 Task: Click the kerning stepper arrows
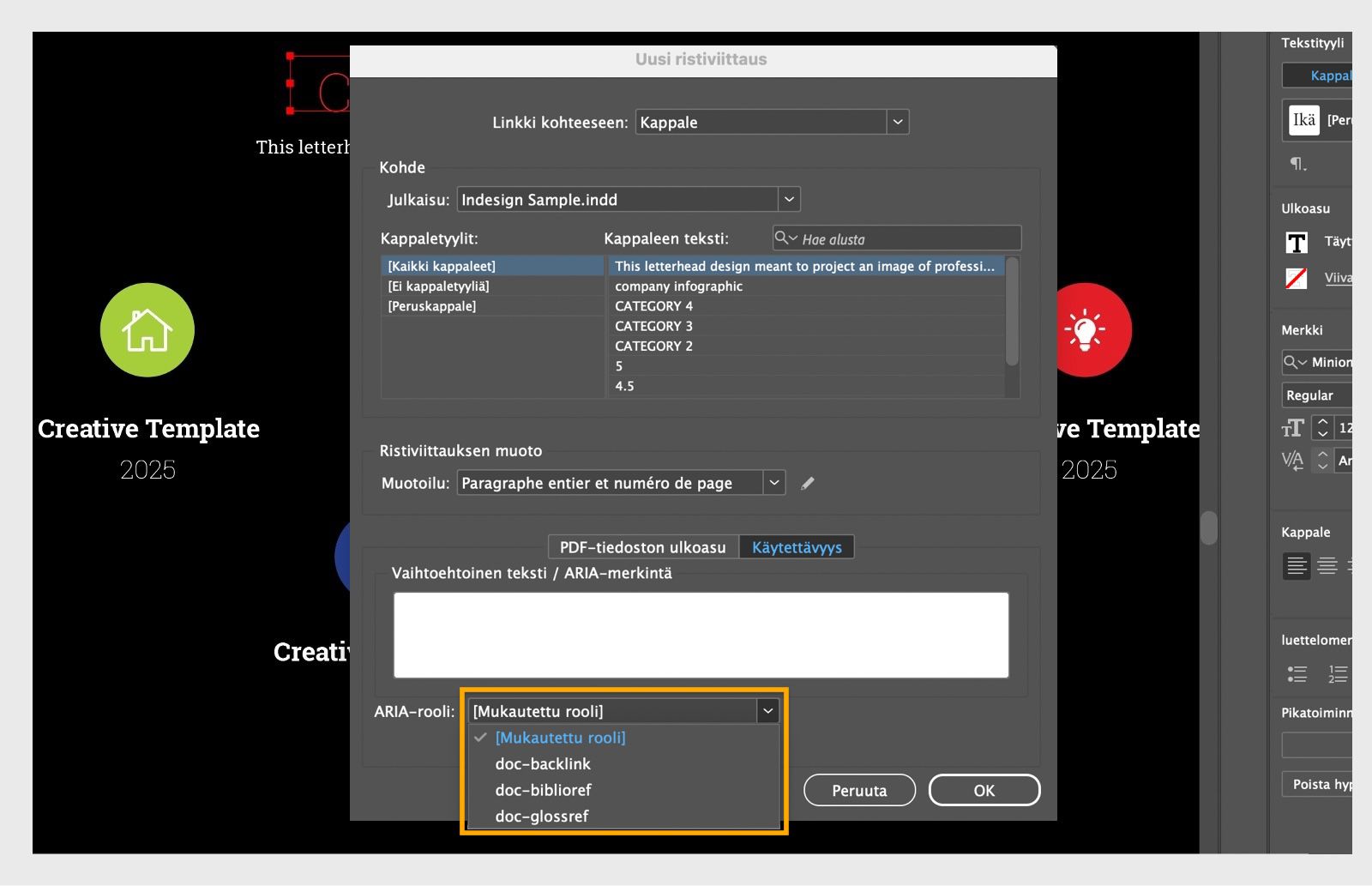click(1322, 461)
